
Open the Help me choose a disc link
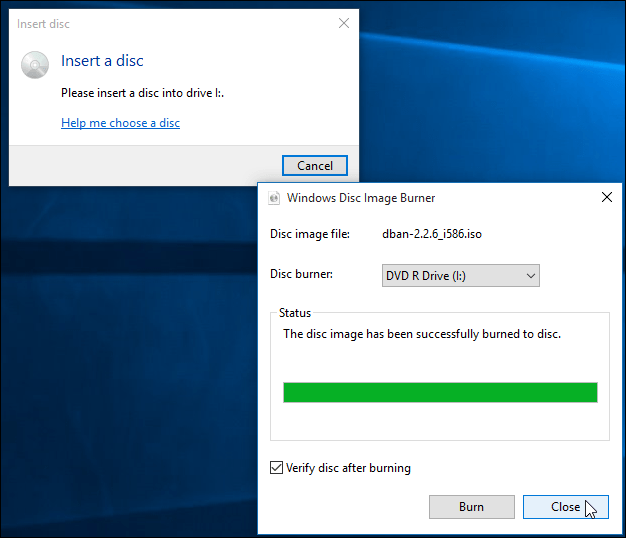121,123
